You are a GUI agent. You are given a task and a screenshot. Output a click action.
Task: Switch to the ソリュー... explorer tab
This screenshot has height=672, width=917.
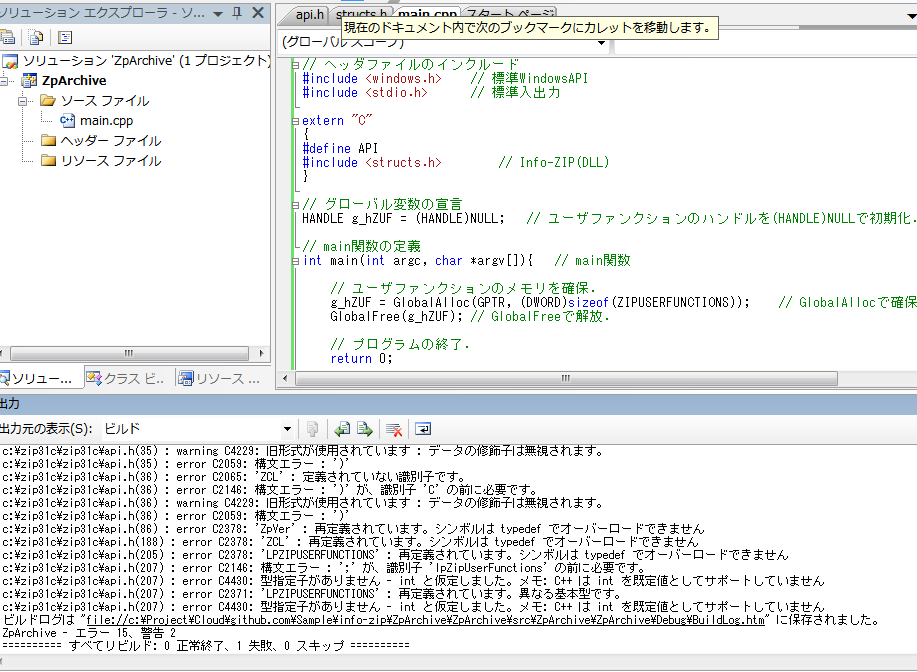40,378
